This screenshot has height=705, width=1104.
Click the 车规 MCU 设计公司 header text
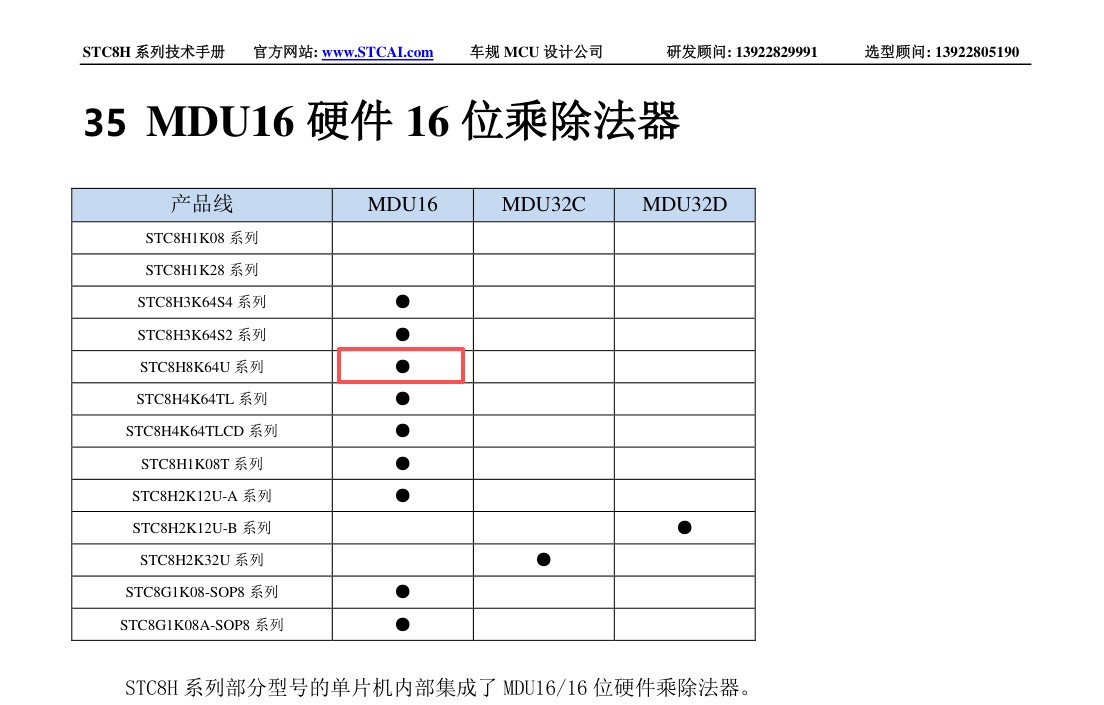pyautogui.click(x=537, y=52)
